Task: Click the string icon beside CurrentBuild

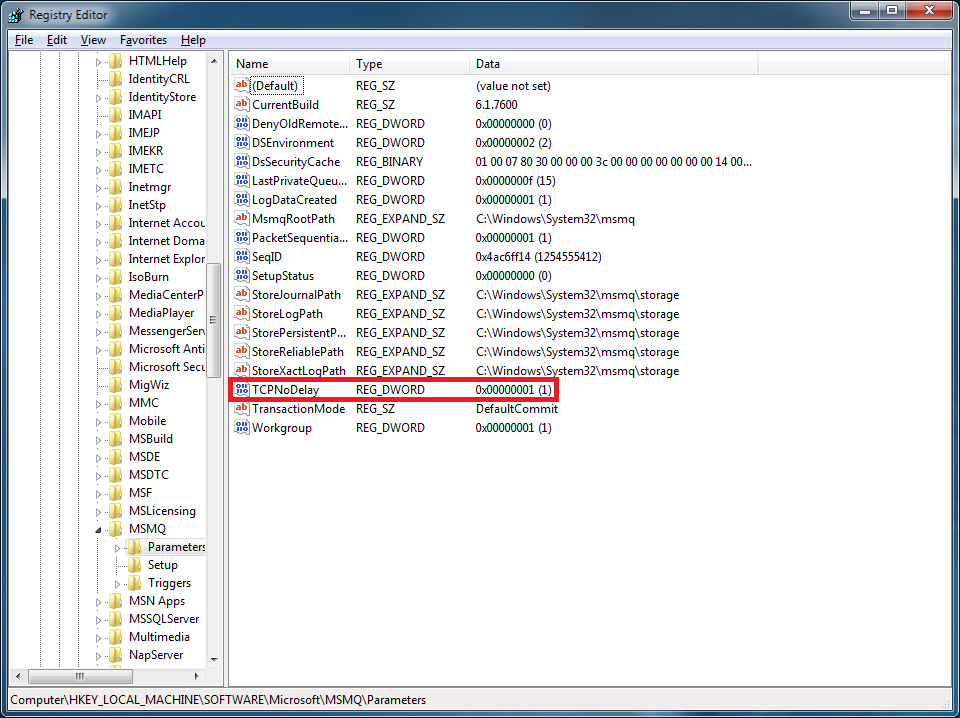Action: click(242, 105)
